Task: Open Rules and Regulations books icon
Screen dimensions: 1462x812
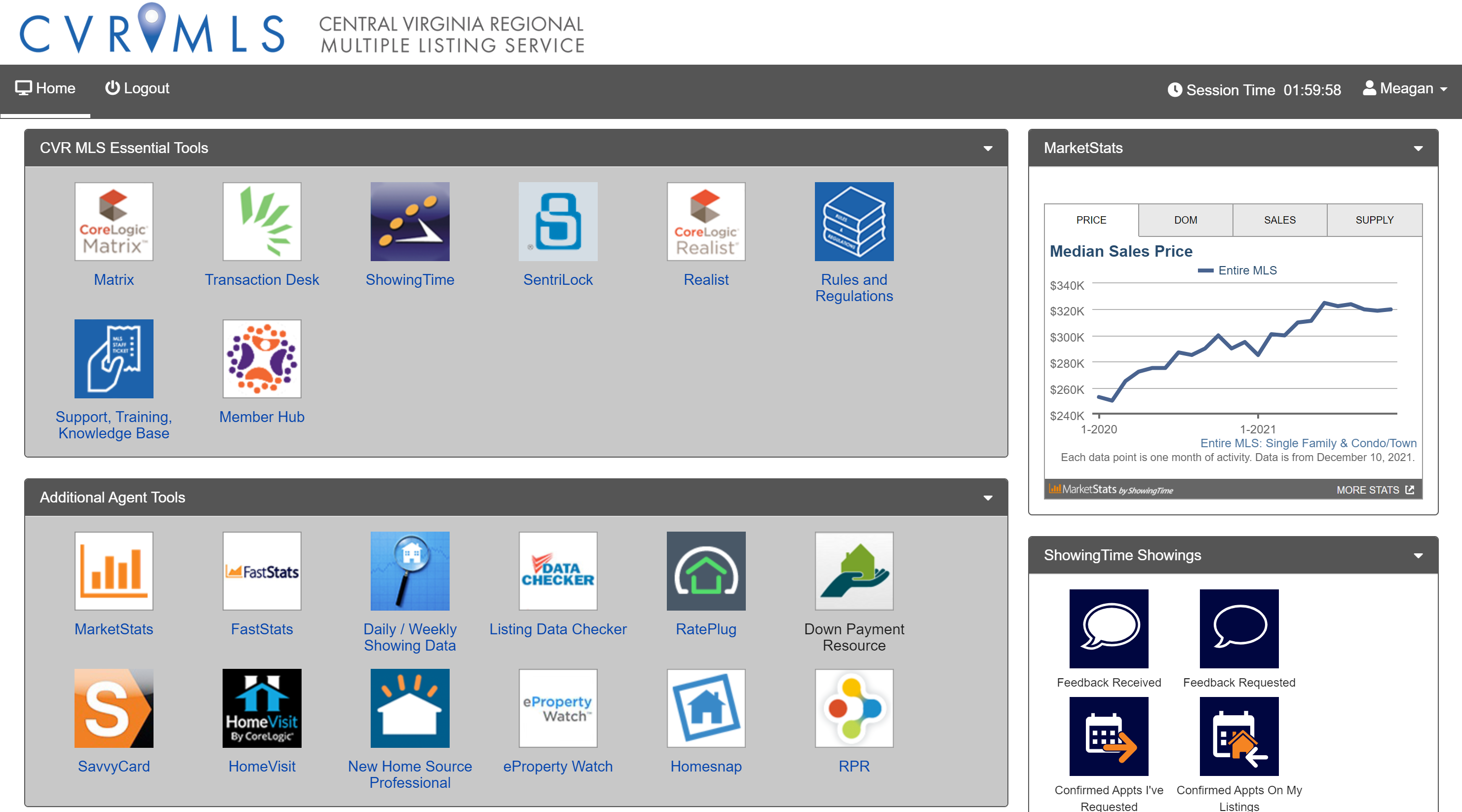Action: (x=854, y=221)
